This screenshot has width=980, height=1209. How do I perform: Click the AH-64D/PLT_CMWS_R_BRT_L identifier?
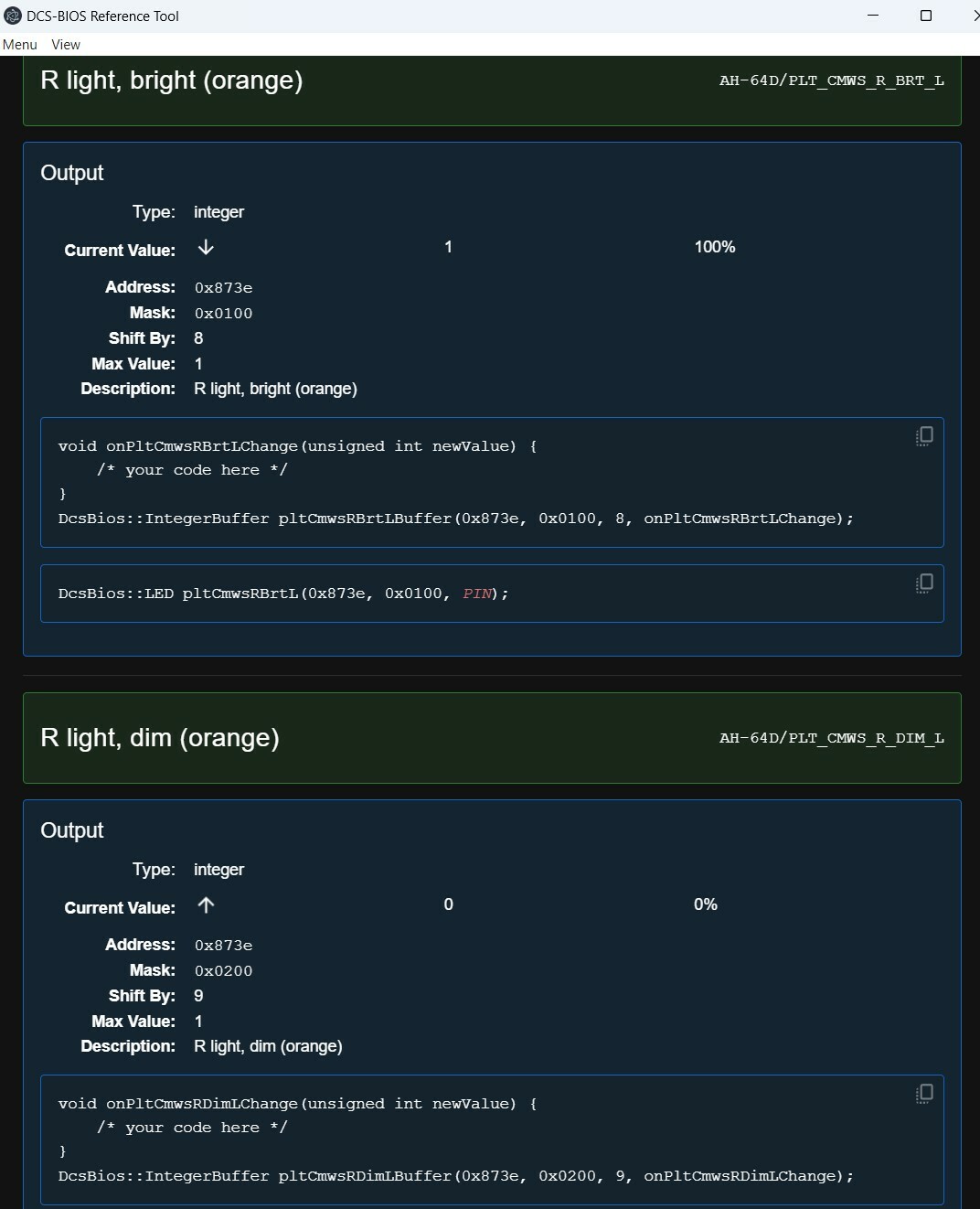point(832,80)
